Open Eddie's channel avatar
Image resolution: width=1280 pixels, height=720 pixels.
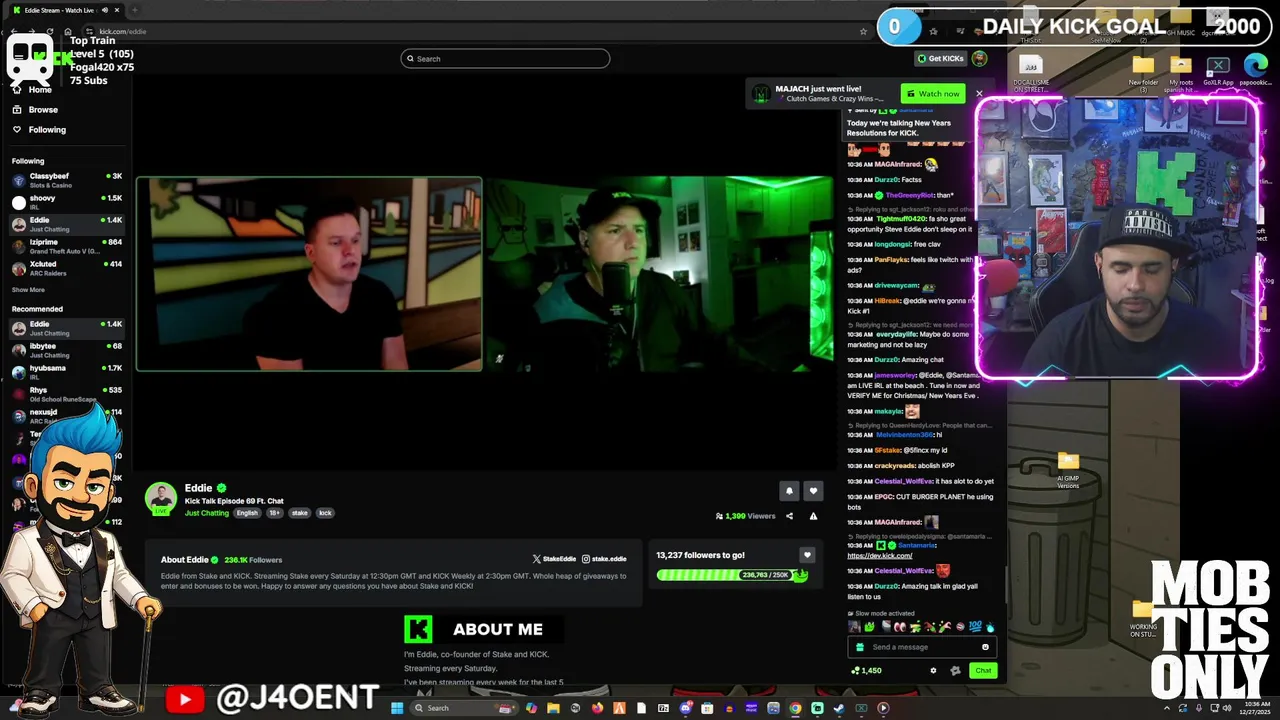click(161, 499)
